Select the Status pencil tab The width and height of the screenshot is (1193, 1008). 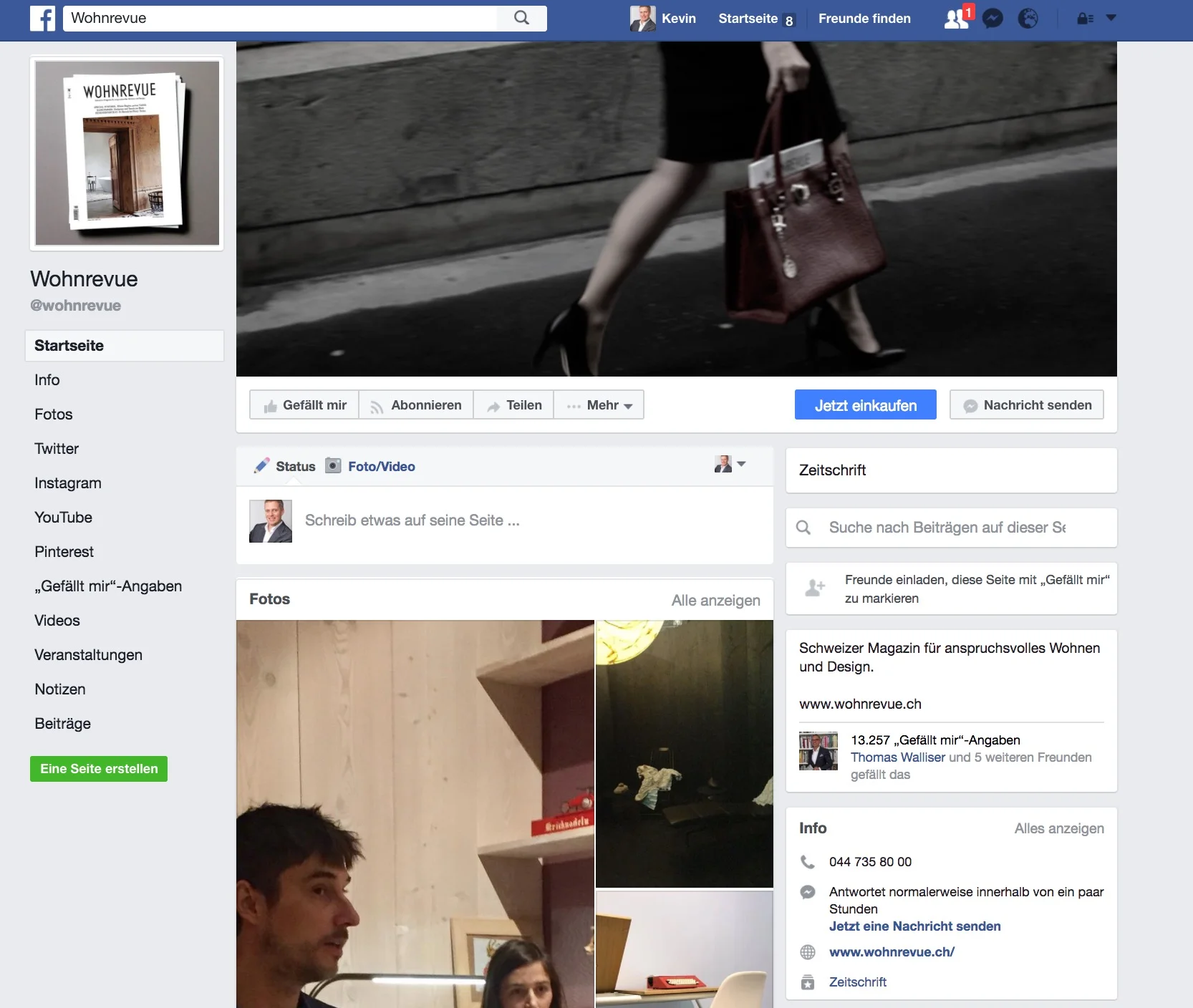284,467
